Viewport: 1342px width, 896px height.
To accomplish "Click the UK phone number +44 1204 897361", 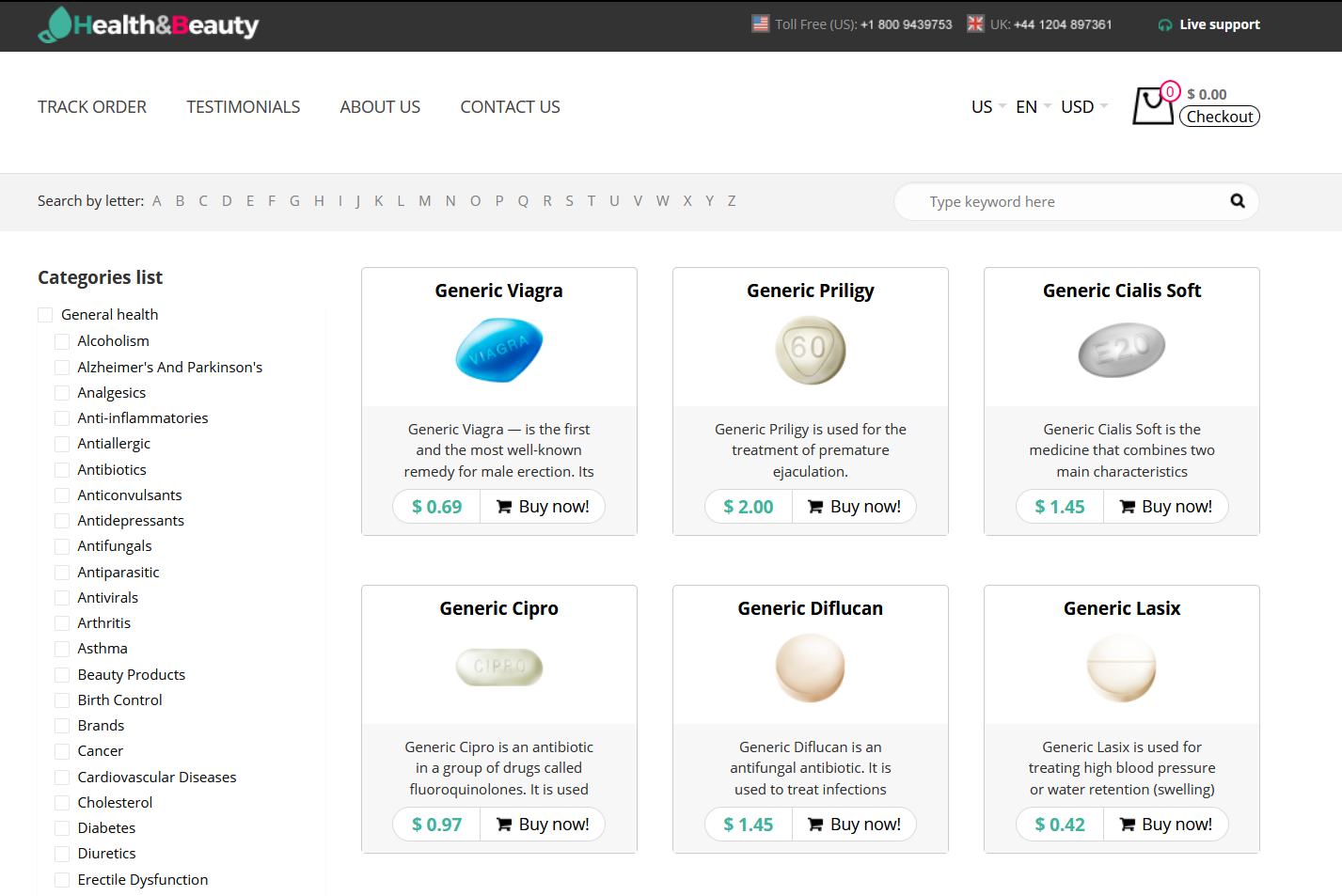I will 1063,24.
